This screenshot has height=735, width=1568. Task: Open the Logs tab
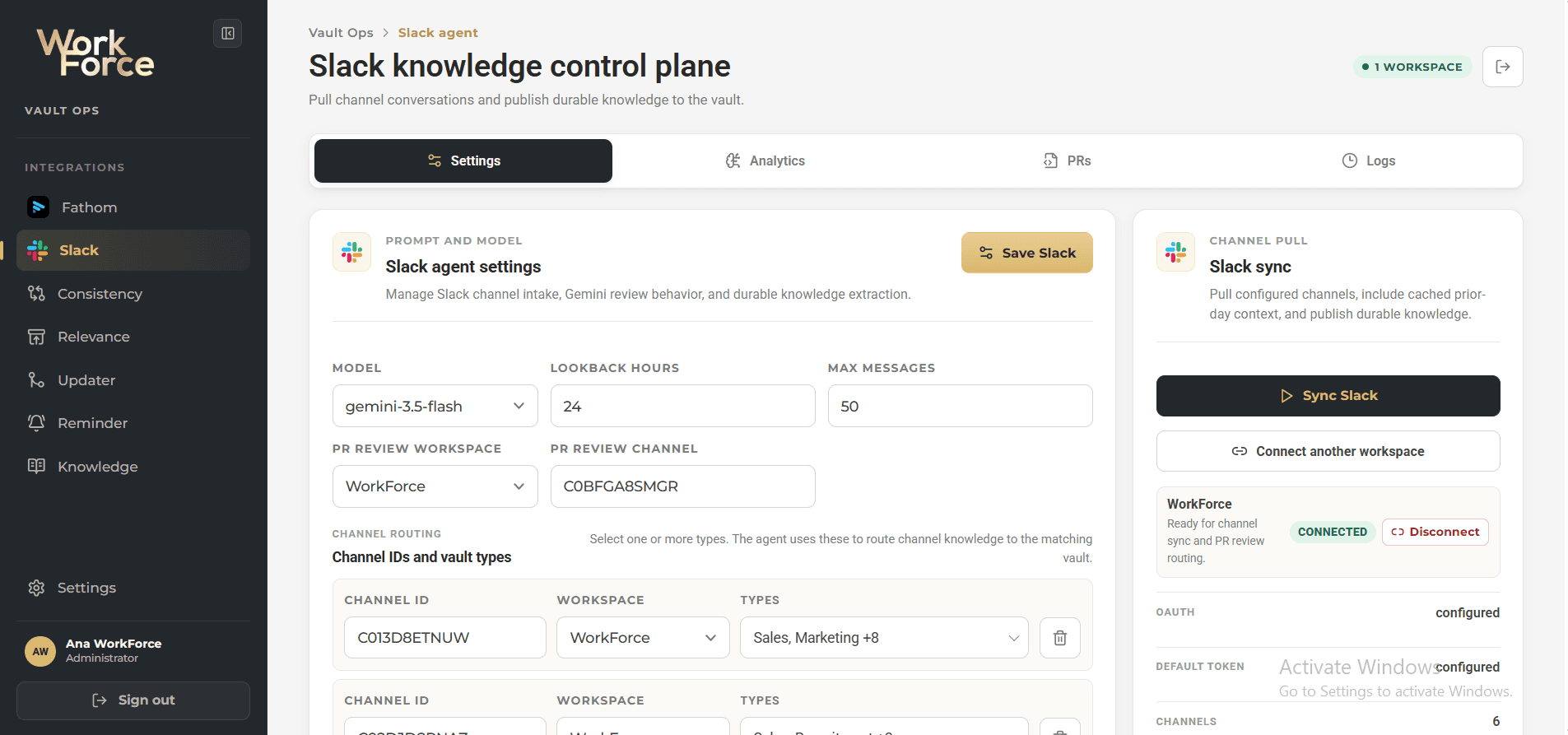(1368, 160)
